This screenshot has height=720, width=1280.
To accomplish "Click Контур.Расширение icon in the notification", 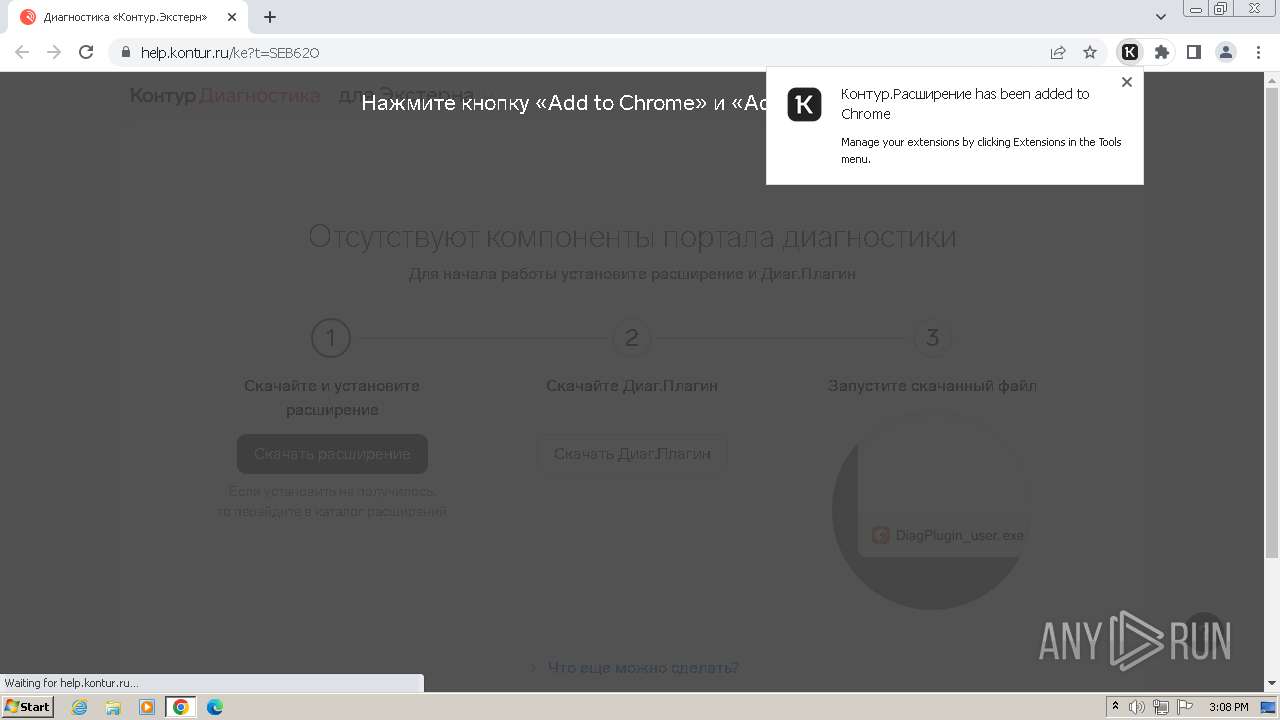I will [x=804, y=104].
